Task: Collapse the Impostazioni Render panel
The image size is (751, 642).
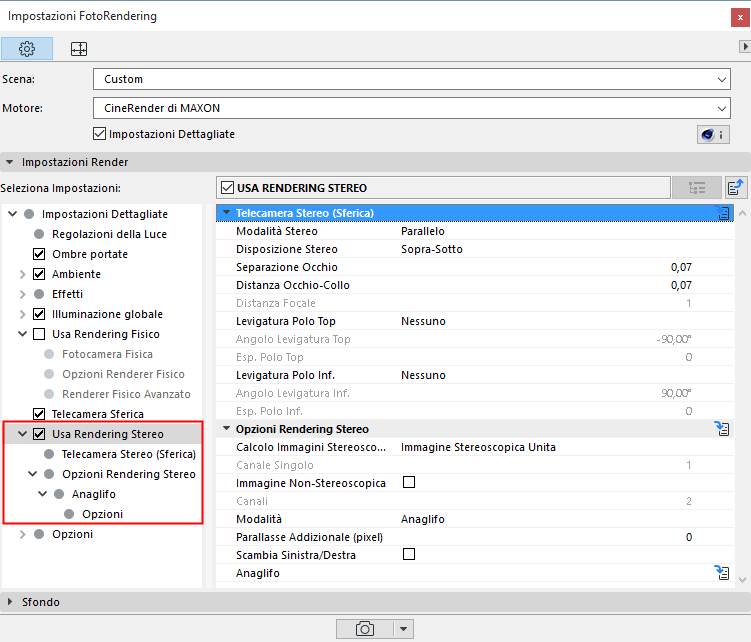Action: coord(9,162)
